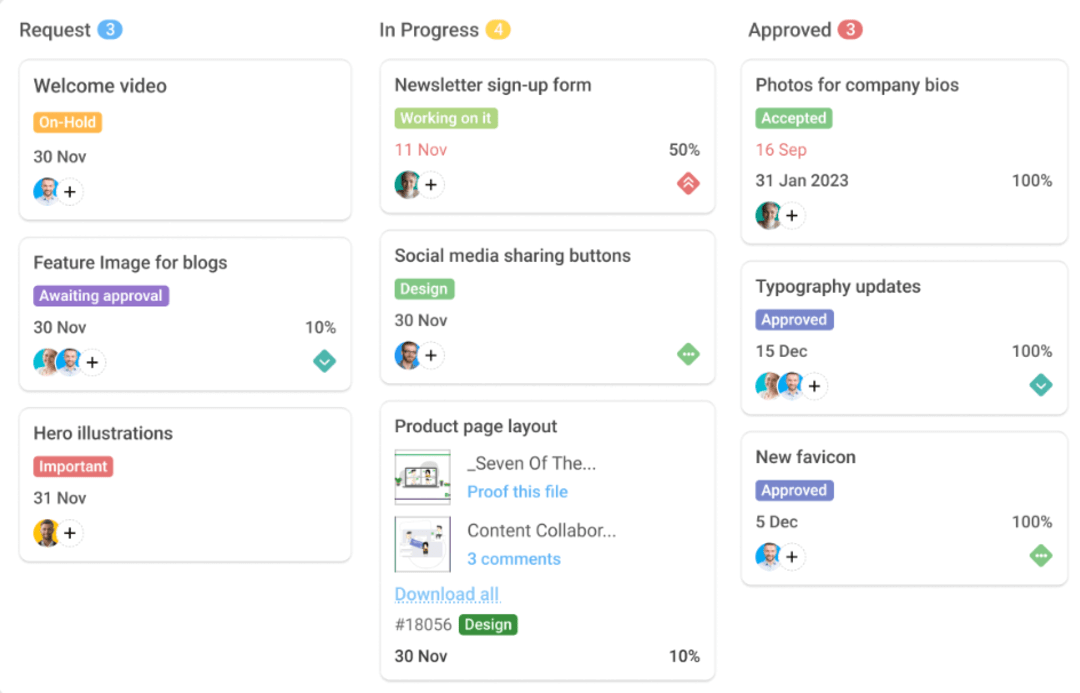This screenshot has height=693, width=1080.
Task: Open the 3 comments link on Product page layout
Action: point(513,559)
